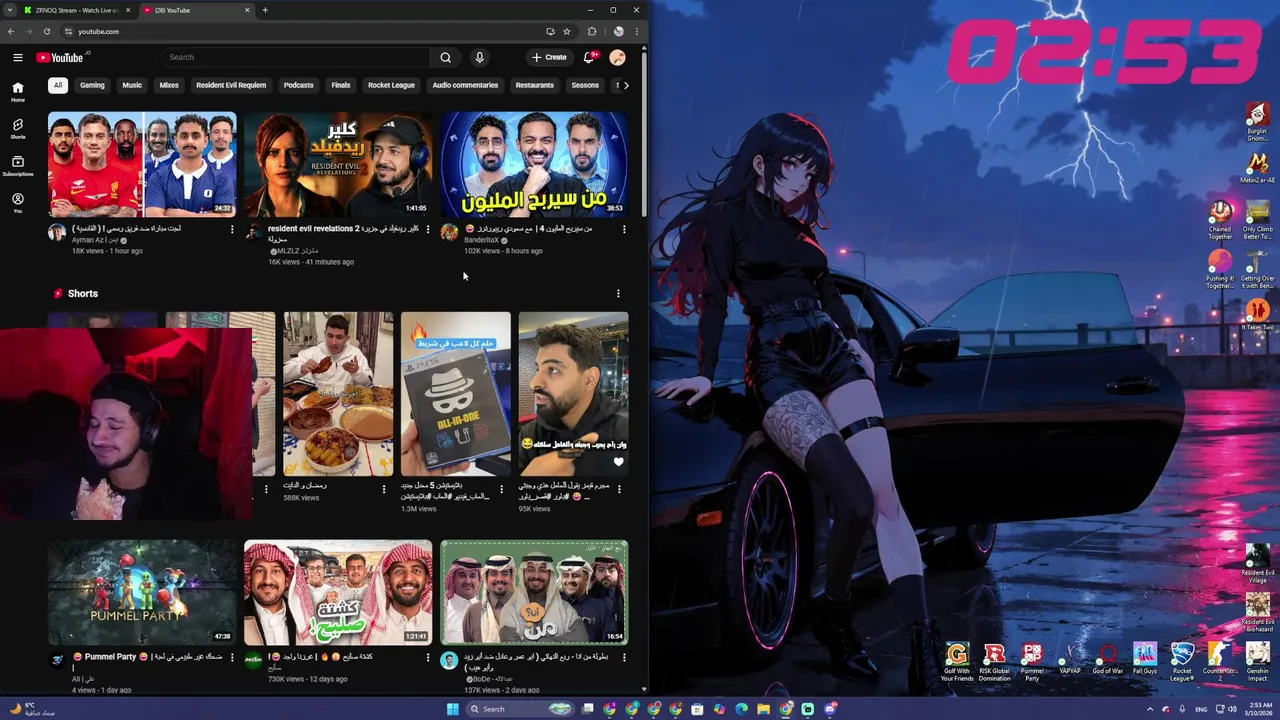Viewport: 1280px width, 720px height.
Task: Click the Create button
Action: 549,57
